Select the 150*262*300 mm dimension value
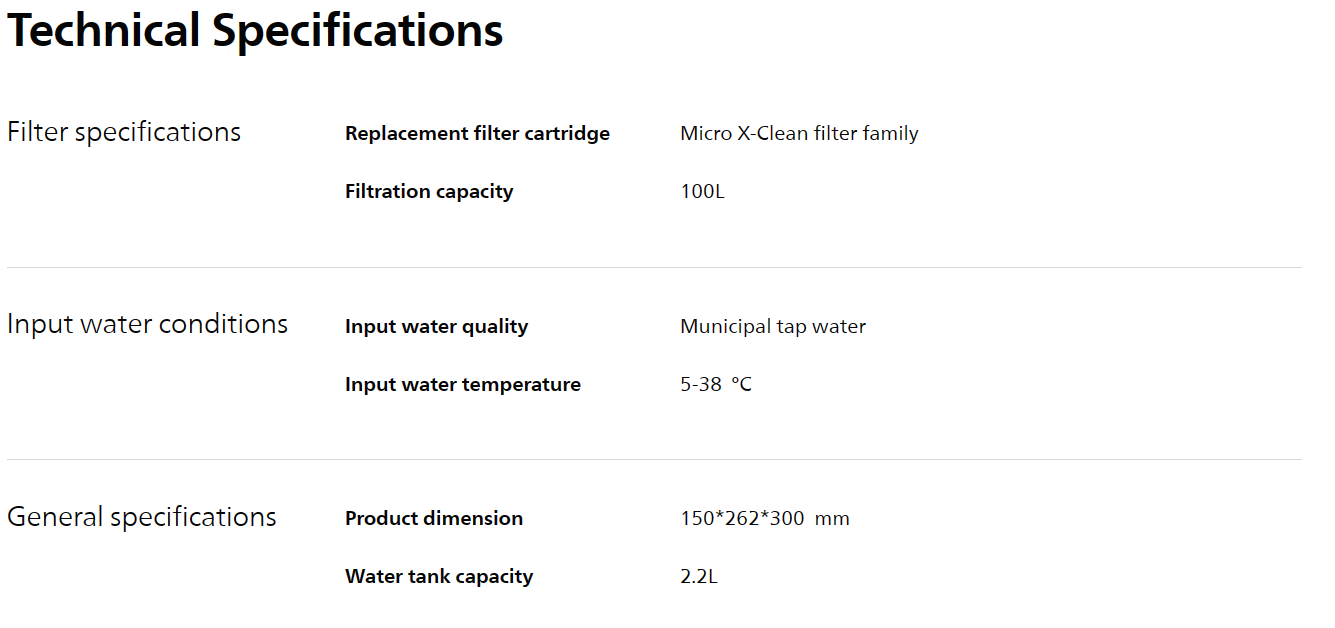This screenshot has width=1335, height=628. (765, 518)
